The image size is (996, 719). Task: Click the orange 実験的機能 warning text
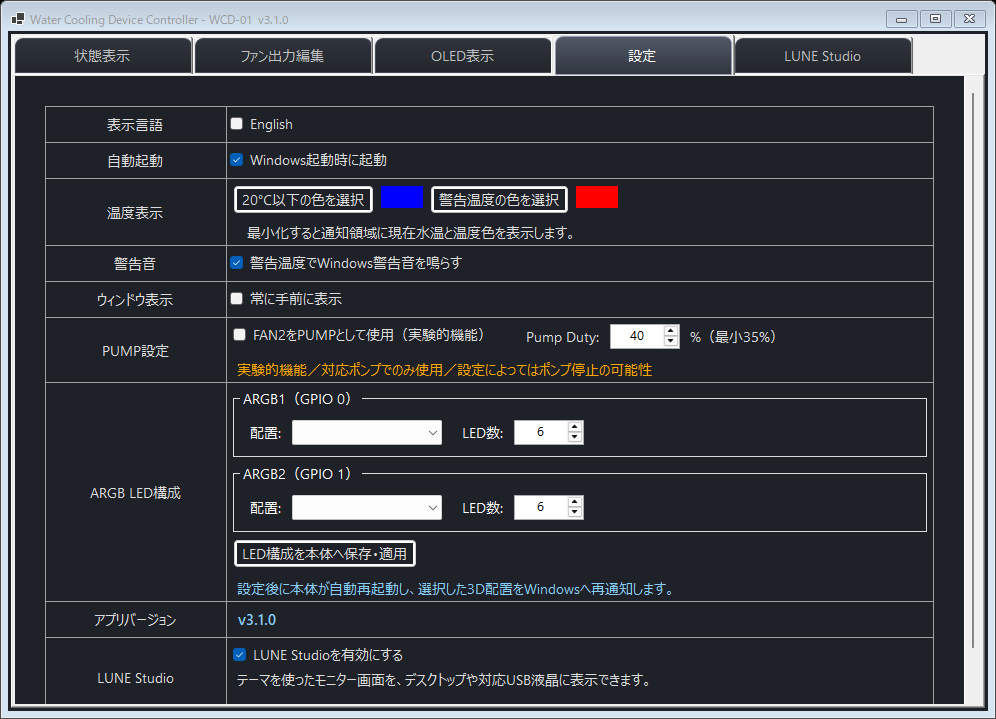(444, 370)
